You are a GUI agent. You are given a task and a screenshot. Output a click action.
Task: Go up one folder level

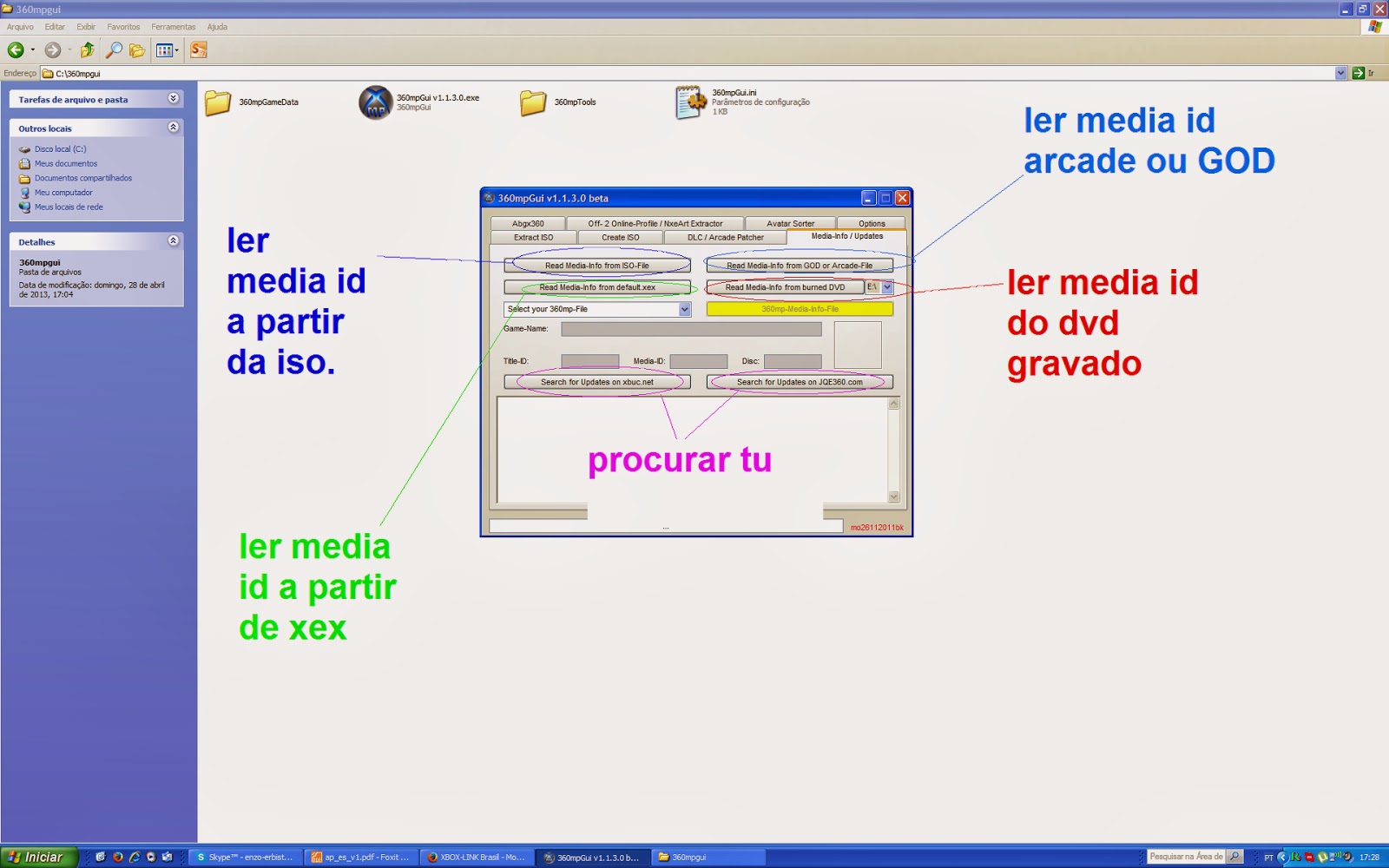pyautogui.click(x=87, y=50)
